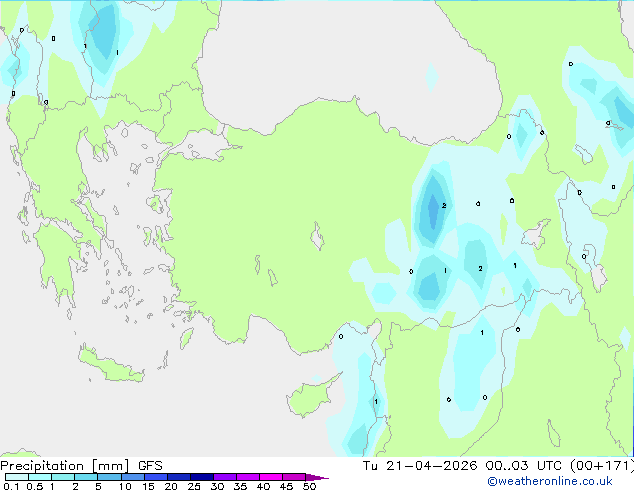Select the "25" legend scale label

click(x=194, y=486)
